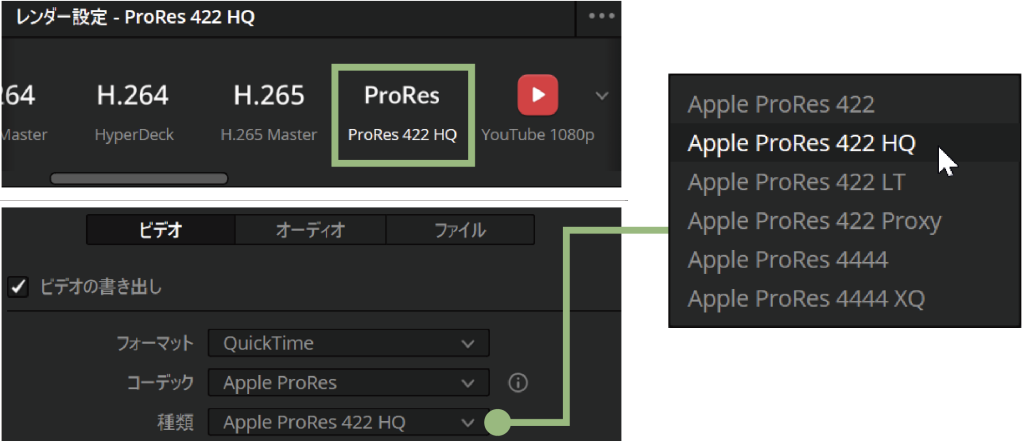Click the preset list horizontal scrollbar

139,179
